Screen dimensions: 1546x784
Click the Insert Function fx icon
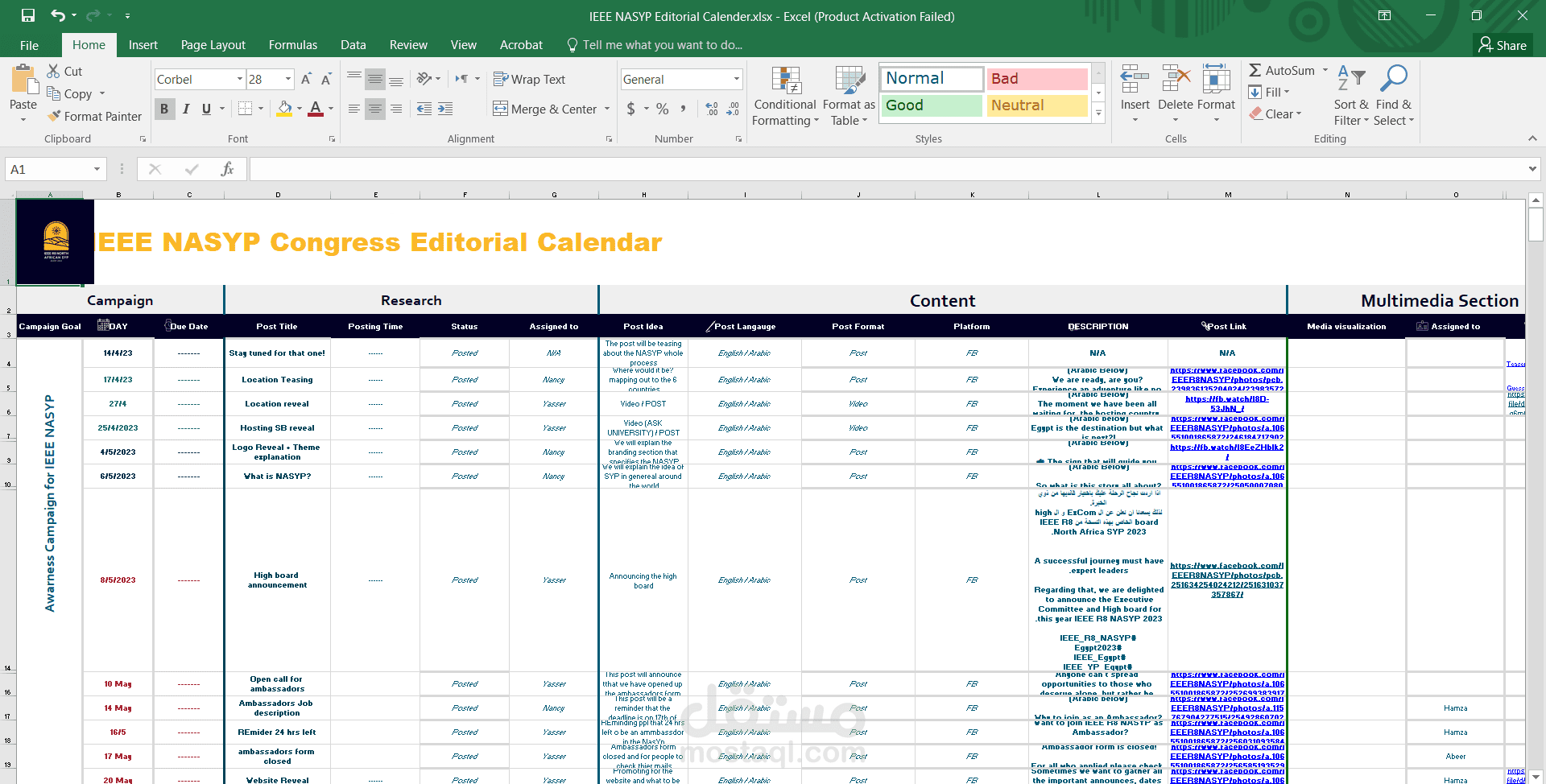[228, 169]
